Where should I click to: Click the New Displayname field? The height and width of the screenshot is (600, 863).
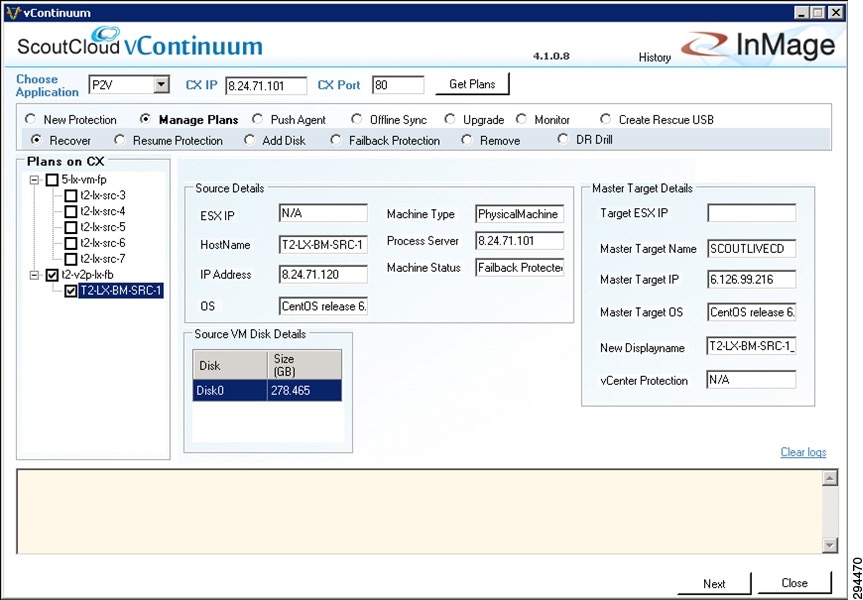tap(752, 346)
